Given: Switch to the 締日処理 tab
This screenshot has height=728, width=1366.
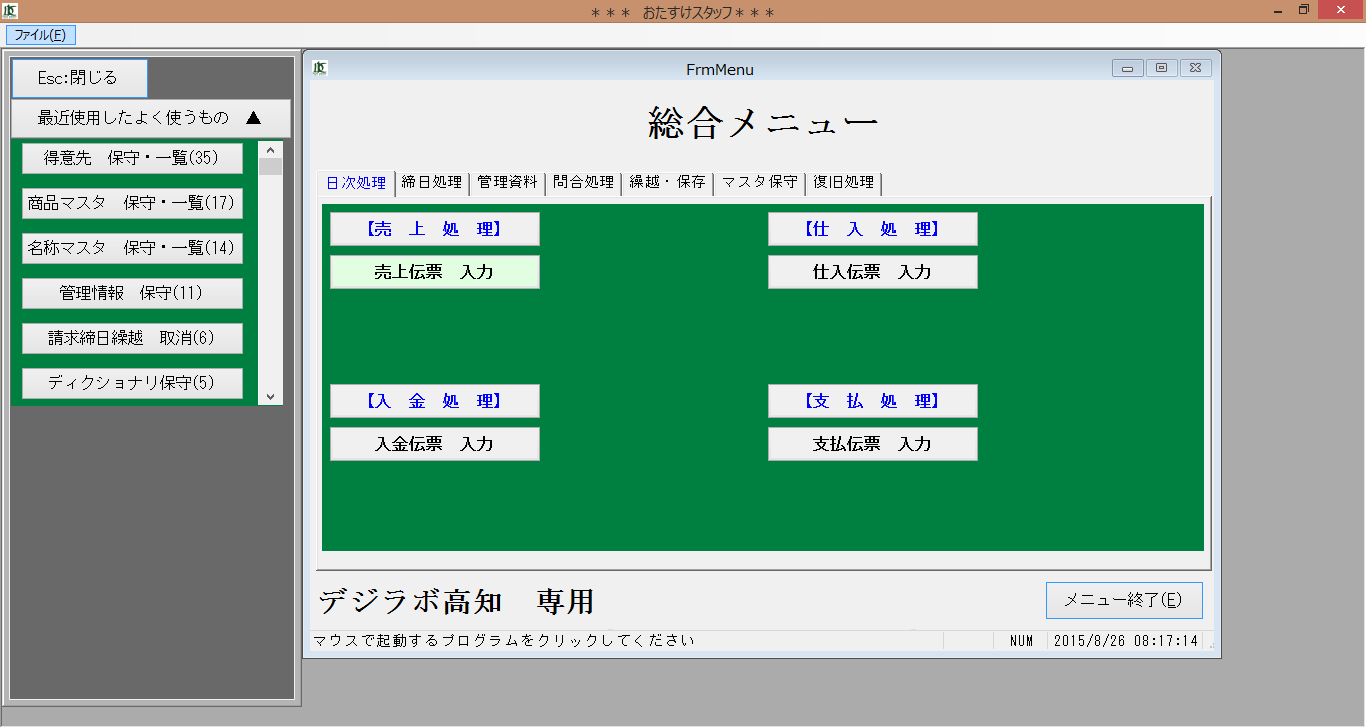Looking at the screenshot, I should tap(431, 183).
